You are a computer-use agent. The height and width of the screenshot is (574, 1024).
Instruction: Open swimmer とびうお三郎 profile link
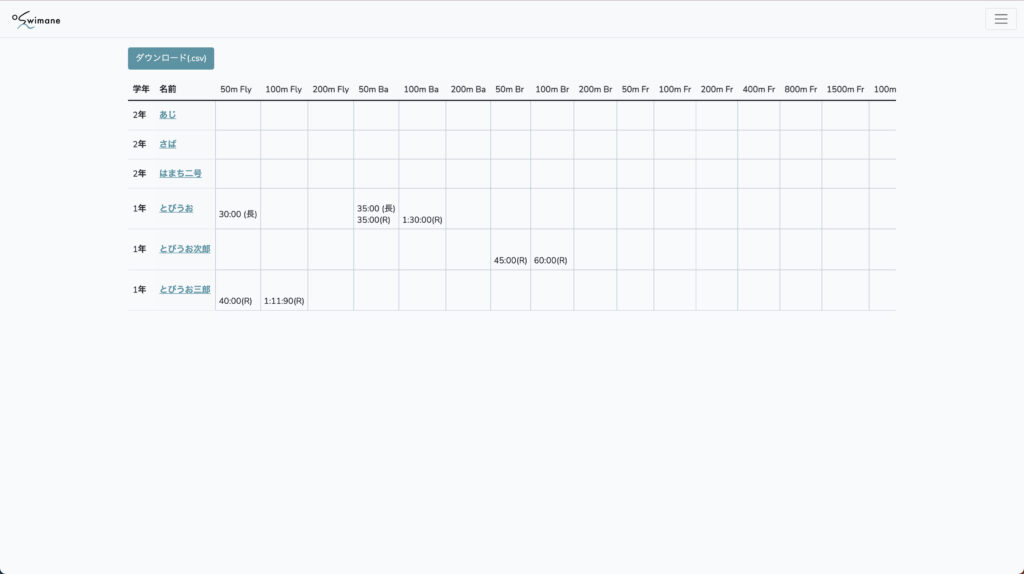[x=185, y=289]
